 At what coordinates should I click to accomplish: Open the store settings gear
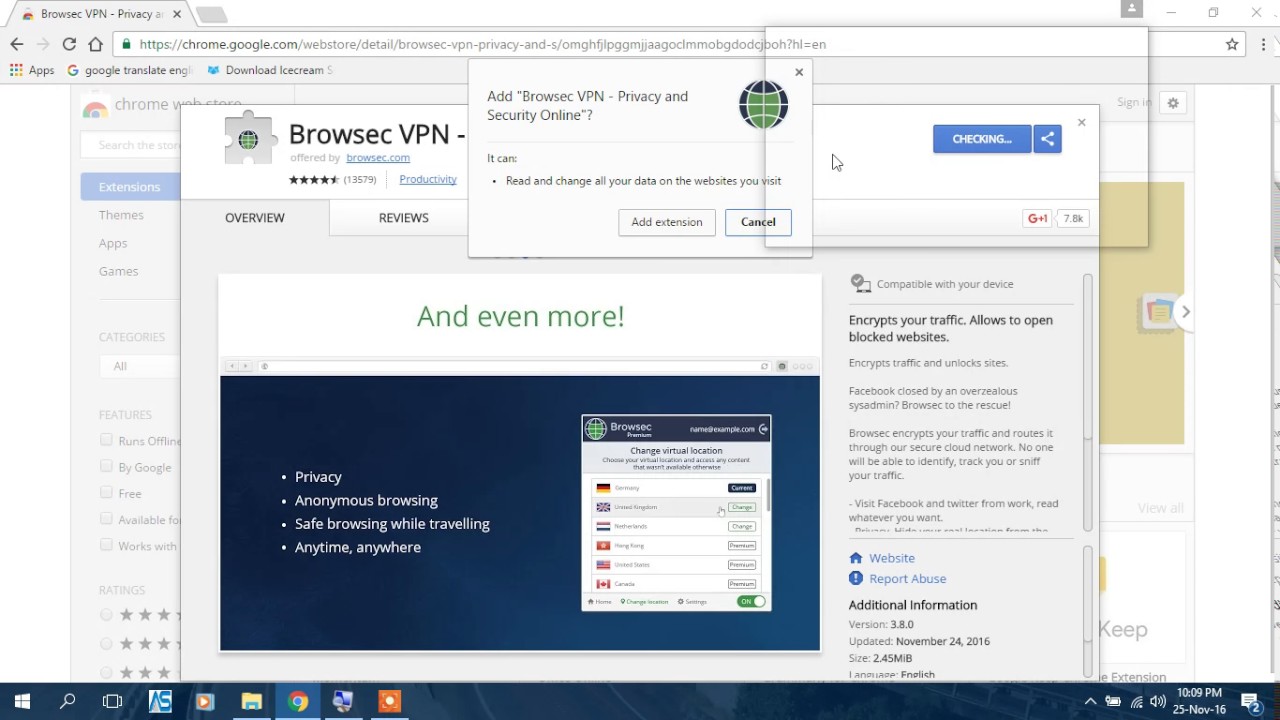pyautogui.click(x=1173, y=102)
